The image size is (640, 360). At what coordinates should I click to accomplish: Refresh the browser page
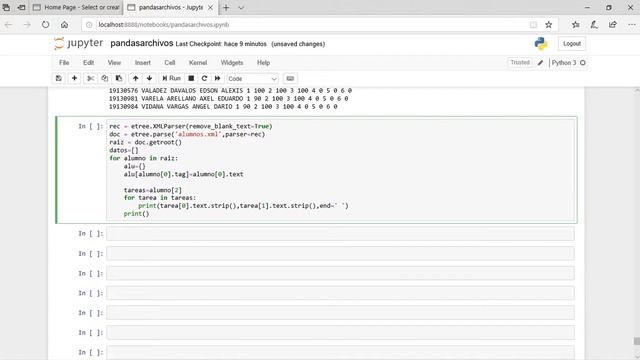pos(45,25)
